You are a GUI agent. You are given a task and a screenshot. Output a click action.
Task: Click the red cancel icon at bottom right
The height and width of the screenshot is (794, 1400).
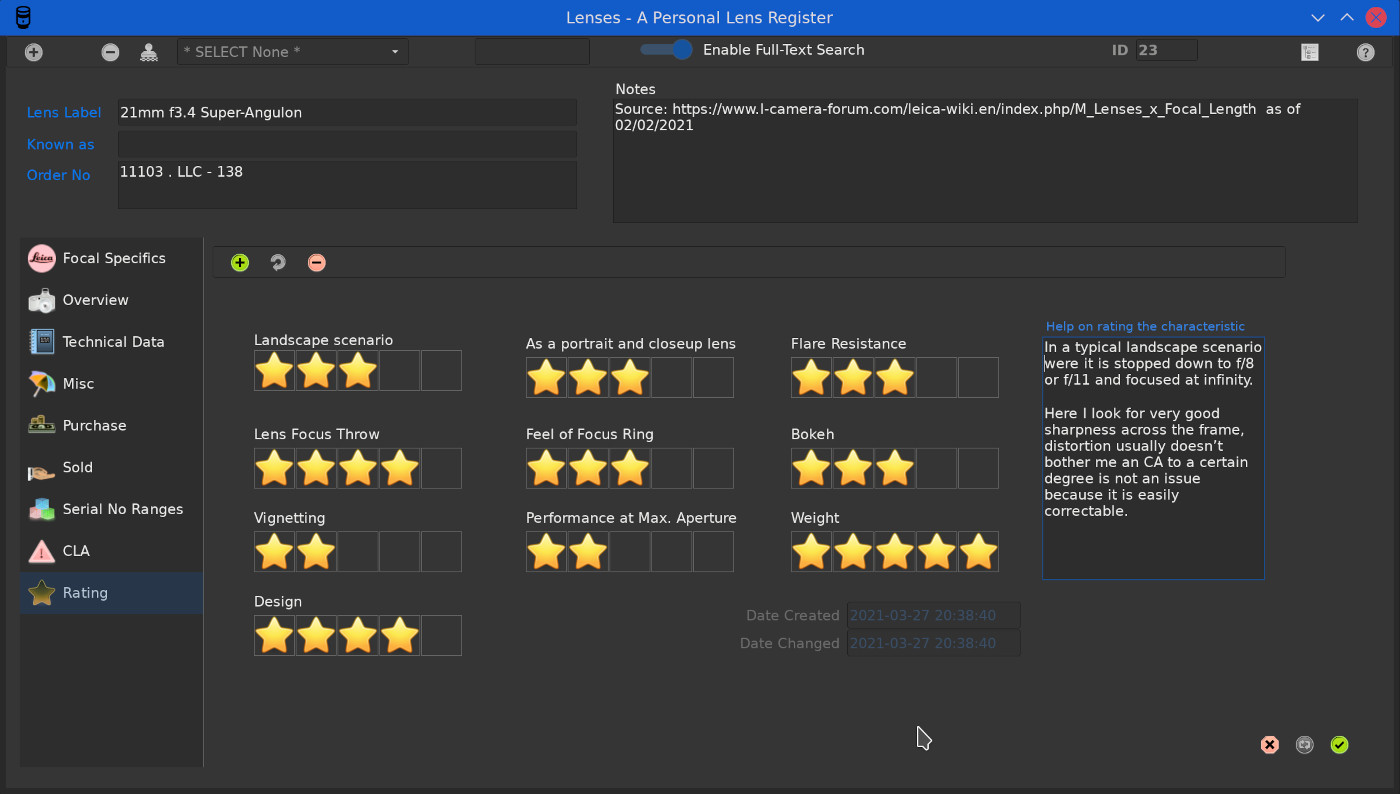pos(1269,745)
